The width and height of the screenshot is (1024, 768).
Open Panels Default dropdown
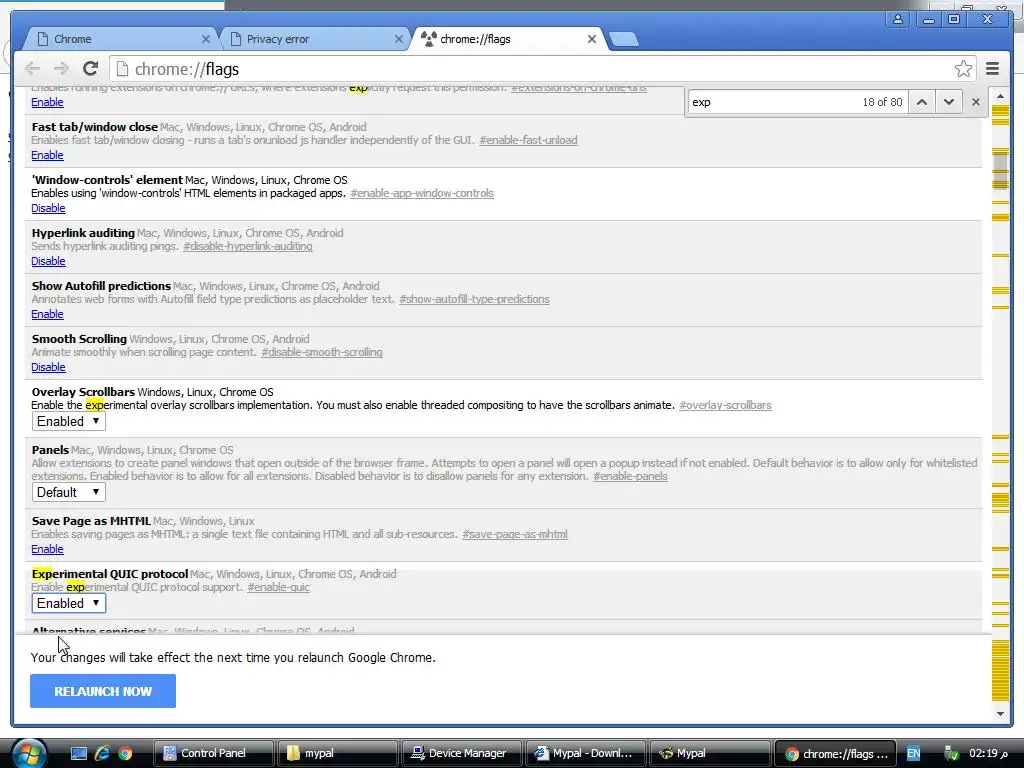tap(69, 492)
